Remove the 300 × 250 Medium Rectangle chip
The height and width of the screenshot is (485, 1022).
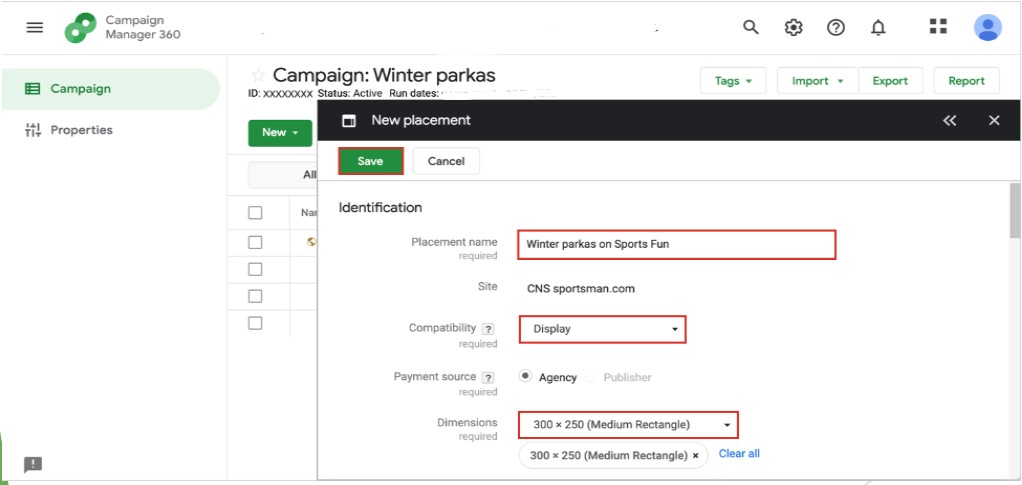[x=695, y=456]
